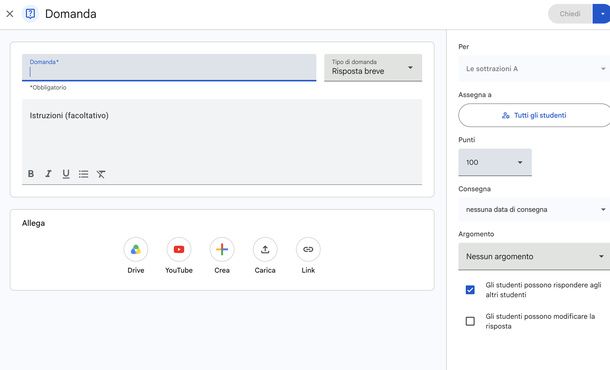
Task: Open the Per class dropdown Le sottrazioni A
Action: click(x=534, y=68)
